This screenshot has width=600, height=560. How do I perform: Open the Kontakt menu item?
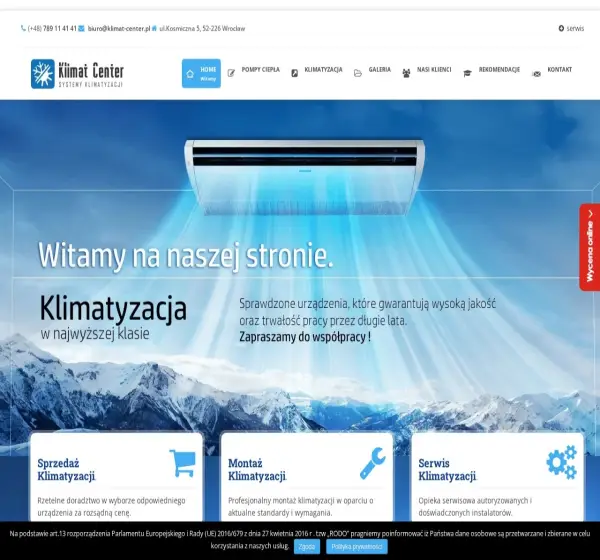(x=552, y=71)
